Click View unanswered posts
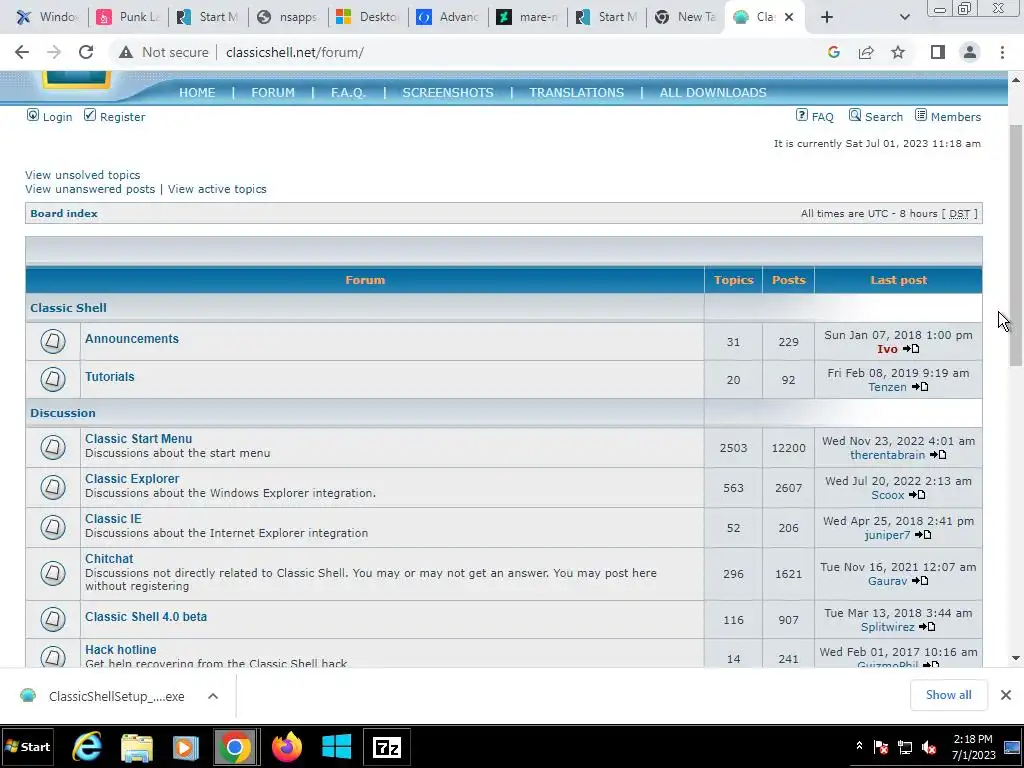The width and height of the screenshot is (1024, 768). [90, 189]
